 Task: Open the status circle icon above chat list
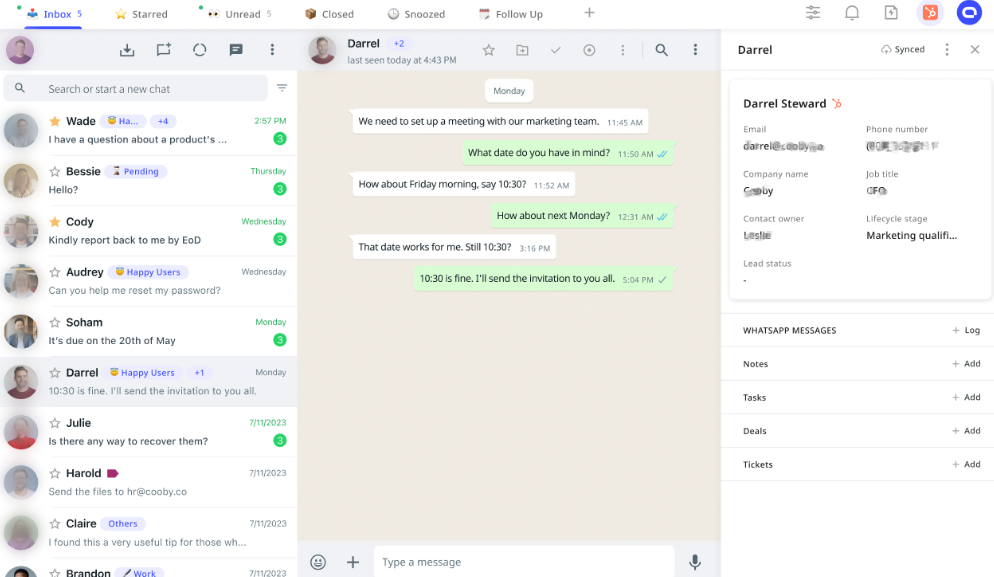[200, 50]
